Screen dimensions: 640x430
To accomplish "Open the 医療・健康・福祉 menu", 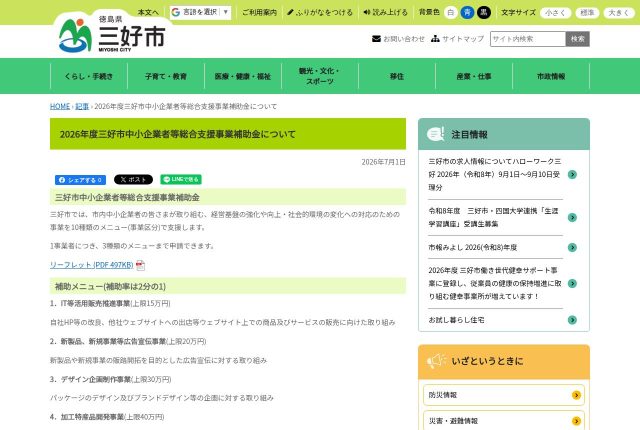I will coord(243,76).
